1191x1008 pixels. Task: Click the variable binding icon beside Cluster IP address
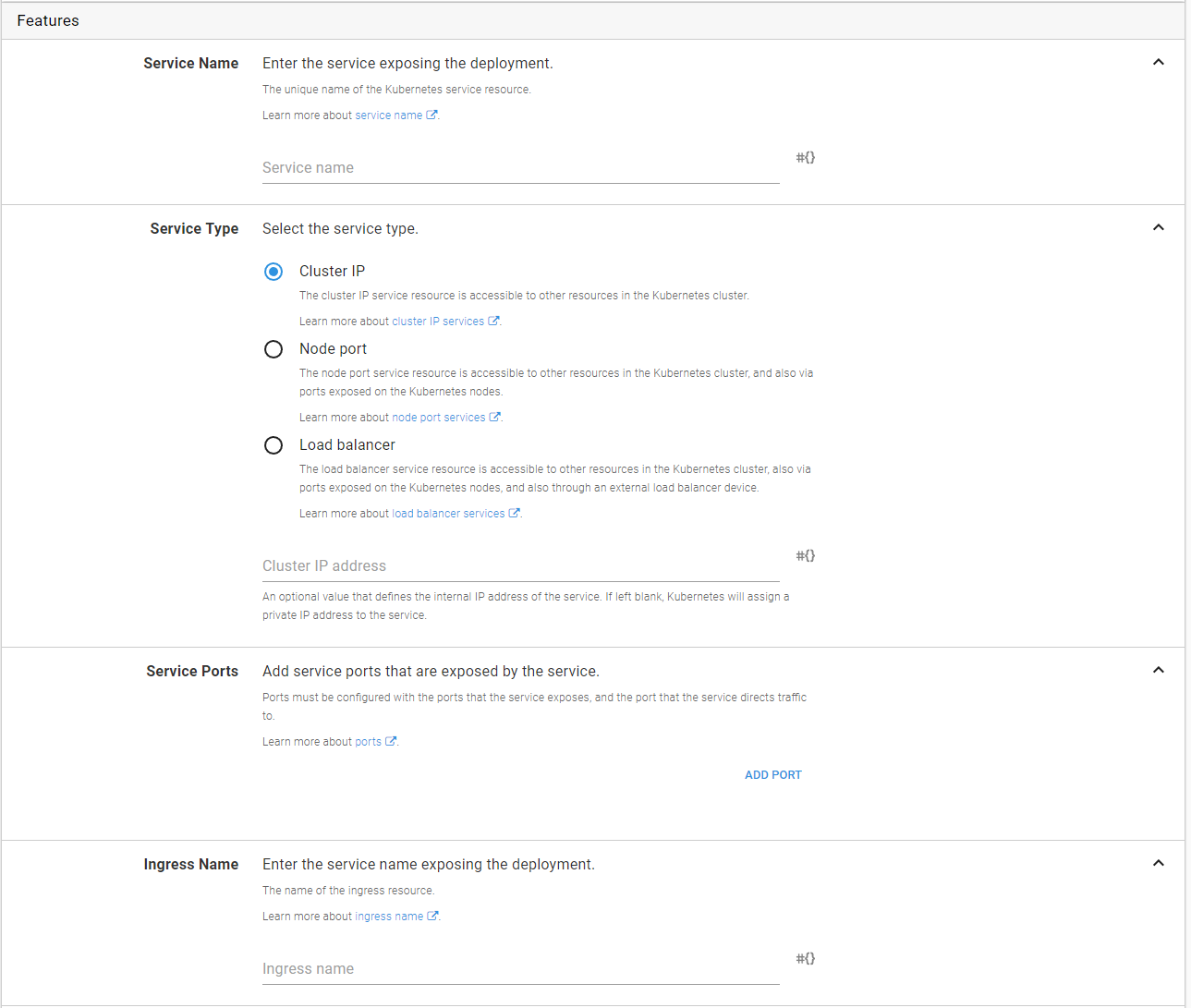805,556
